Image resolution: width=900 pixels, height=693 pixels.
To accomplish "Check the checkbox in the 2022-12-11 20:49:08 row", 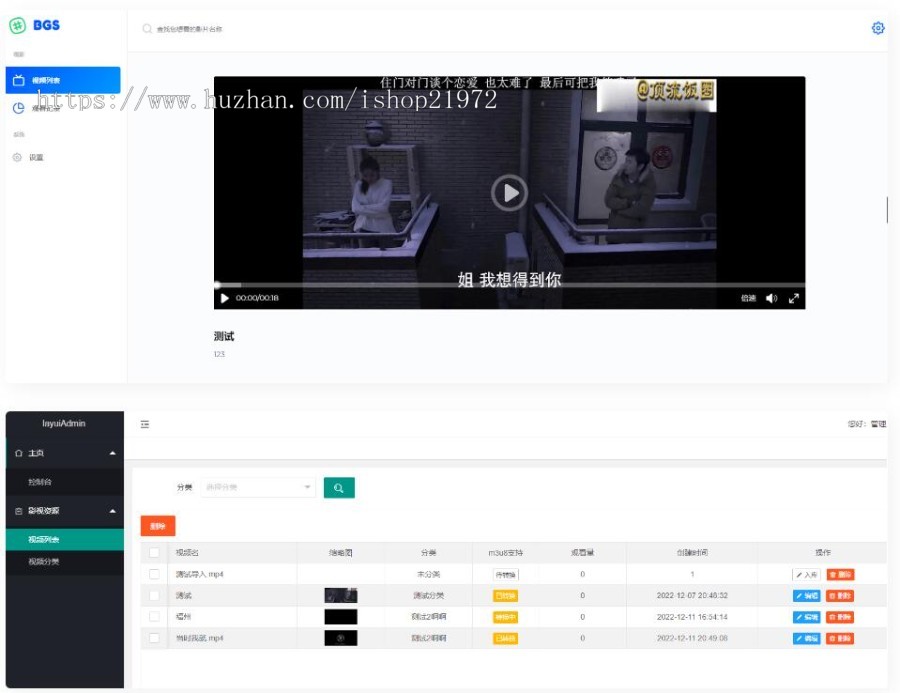I will pyautogui.click(x=154, y=638).
